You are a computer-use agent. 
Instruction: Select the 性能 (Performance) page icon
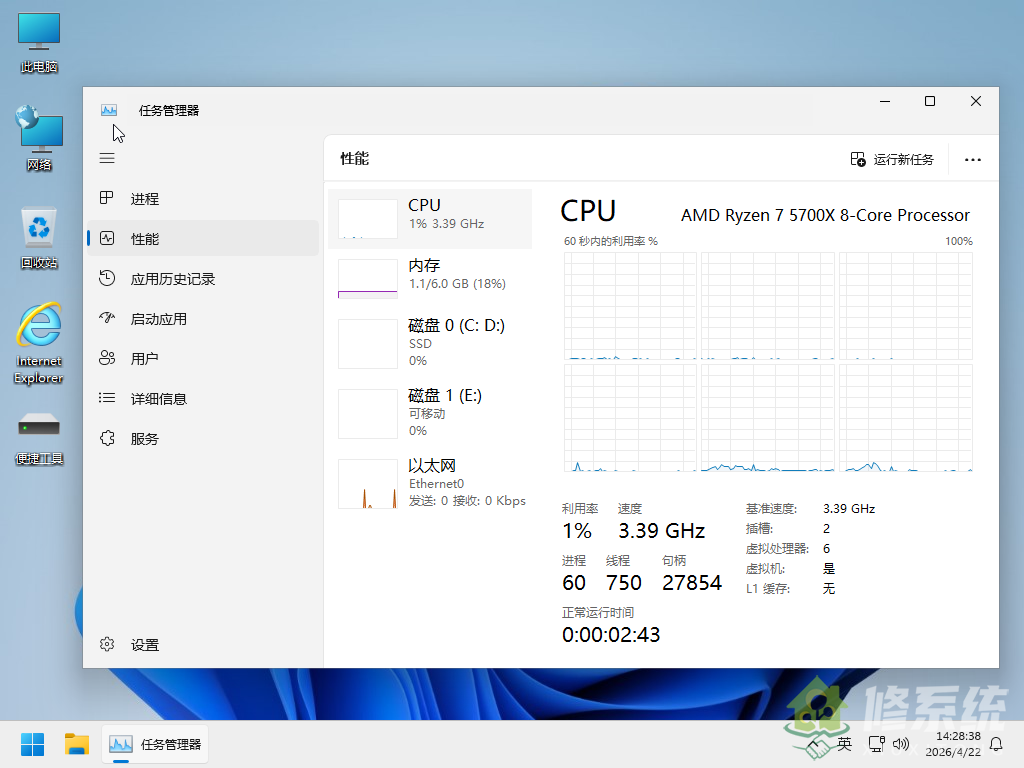tap(107, 238)
